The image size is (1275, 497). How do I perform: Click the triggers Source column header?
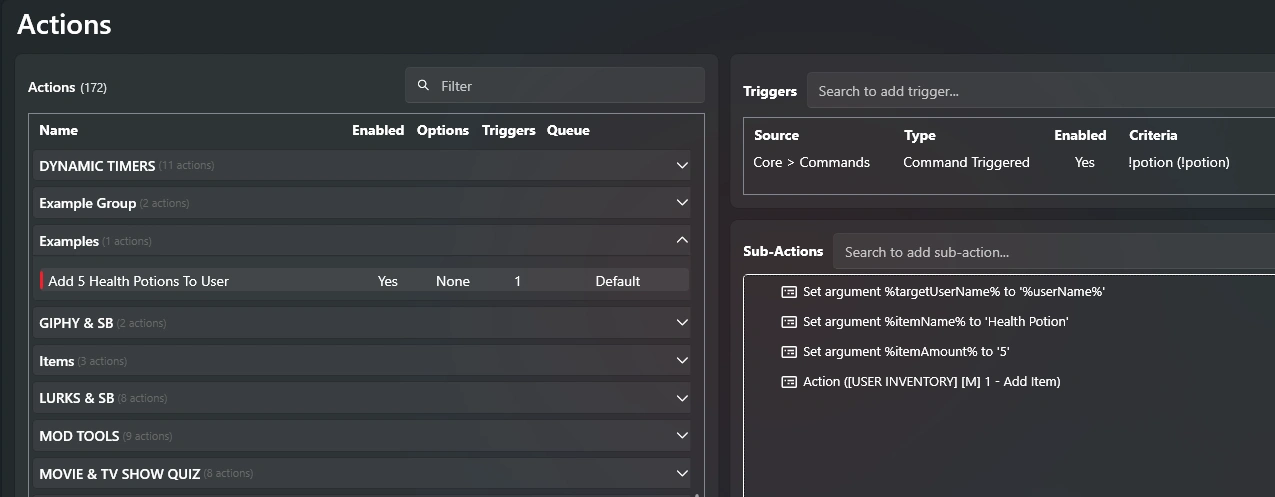click(776, 135)
